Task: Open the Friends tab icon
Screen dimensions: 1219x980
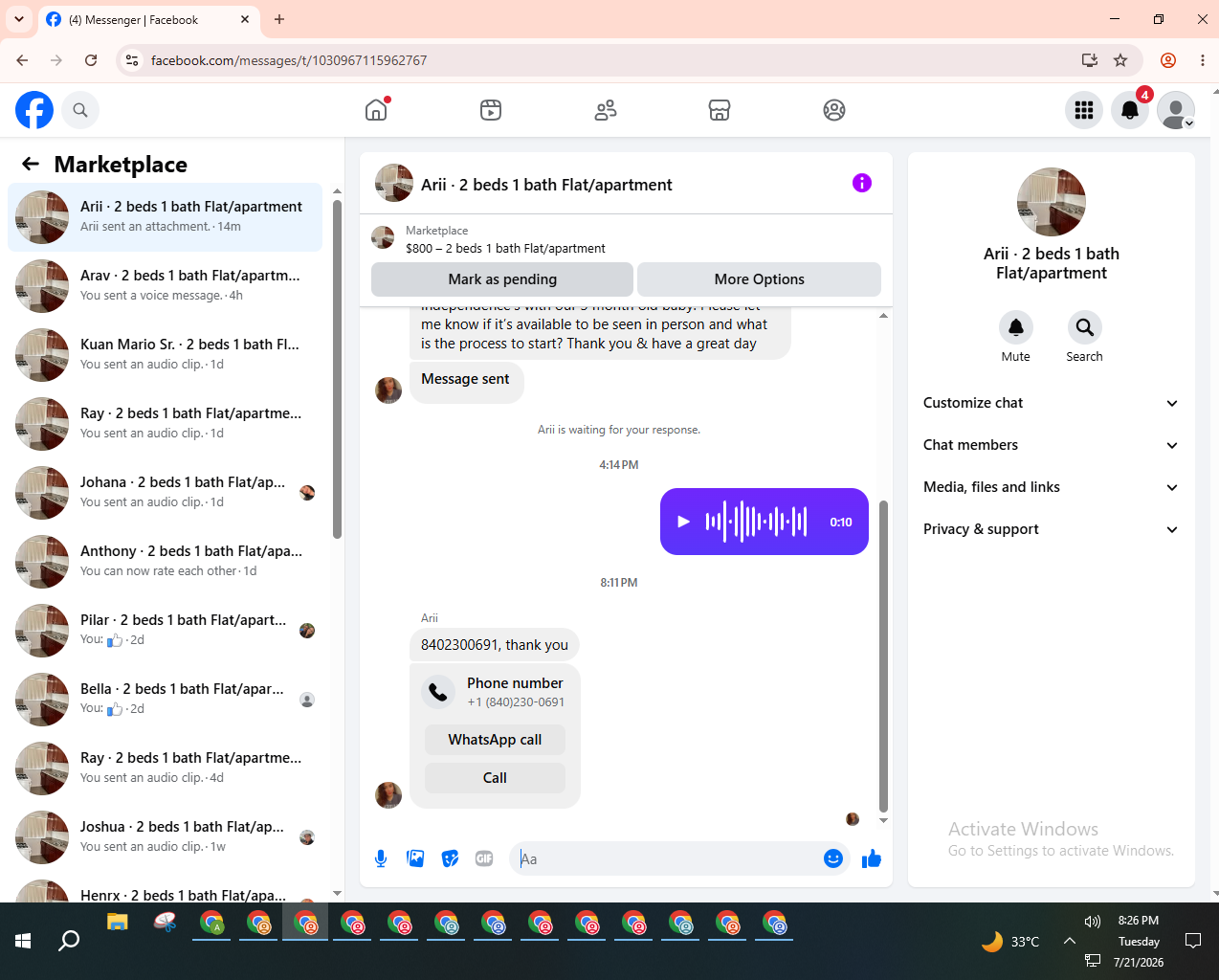Action: pyautogui.click(x=606, y=110)
